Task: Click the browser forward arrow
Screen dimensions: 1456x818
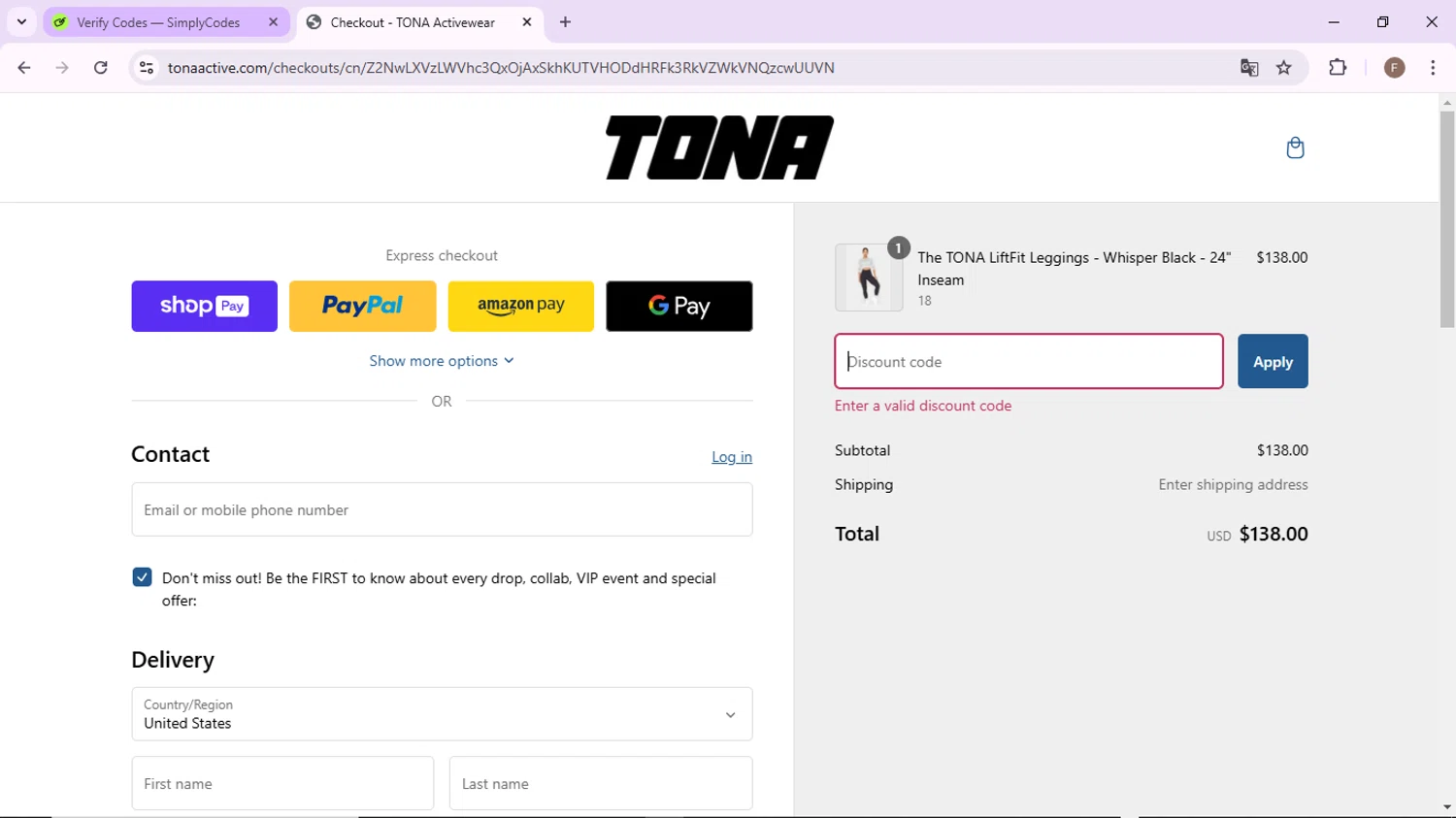Action: pyautogui.click(x=62, y=68)
